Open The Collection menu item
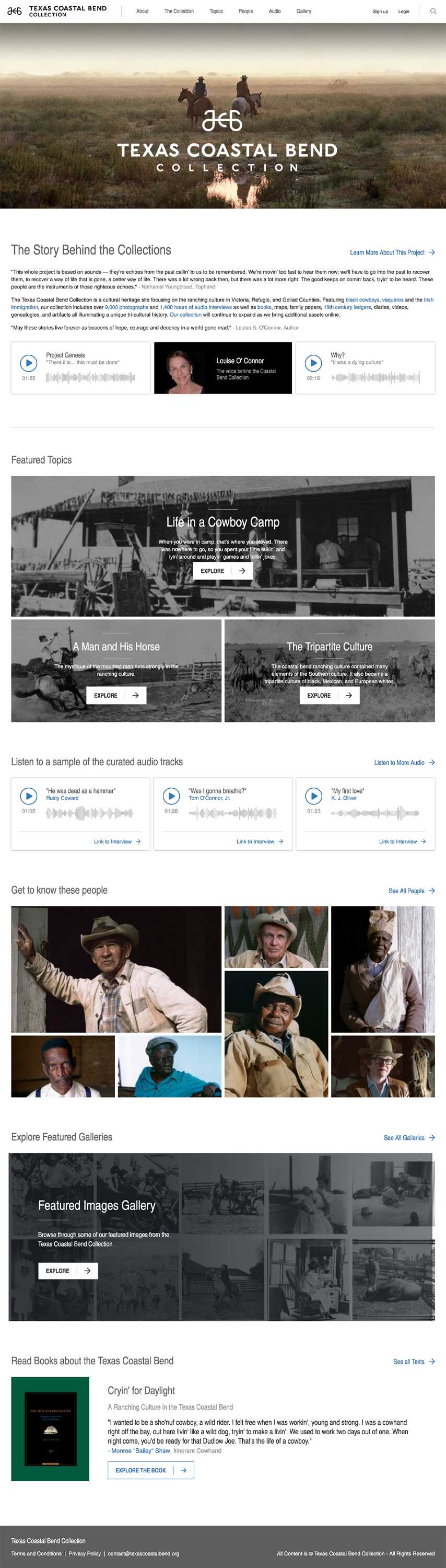 [x=179, y=11]
